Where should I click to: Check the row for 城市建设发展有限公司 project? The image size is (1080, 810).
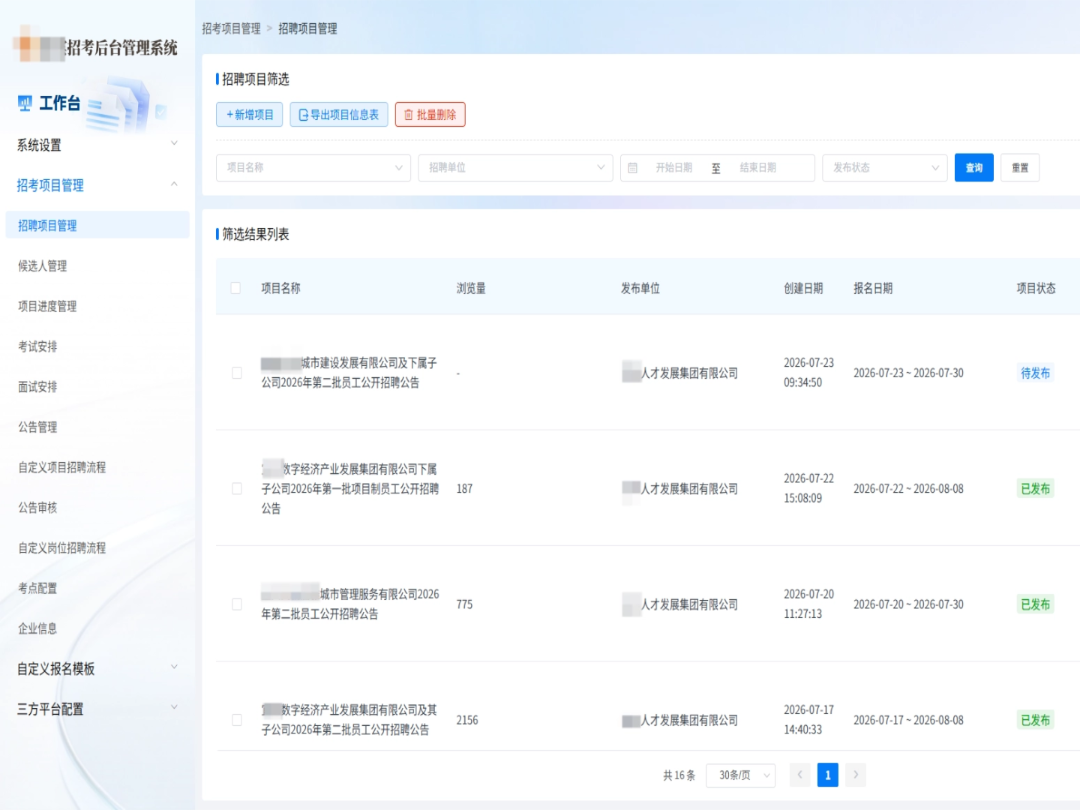click(237, 373)
